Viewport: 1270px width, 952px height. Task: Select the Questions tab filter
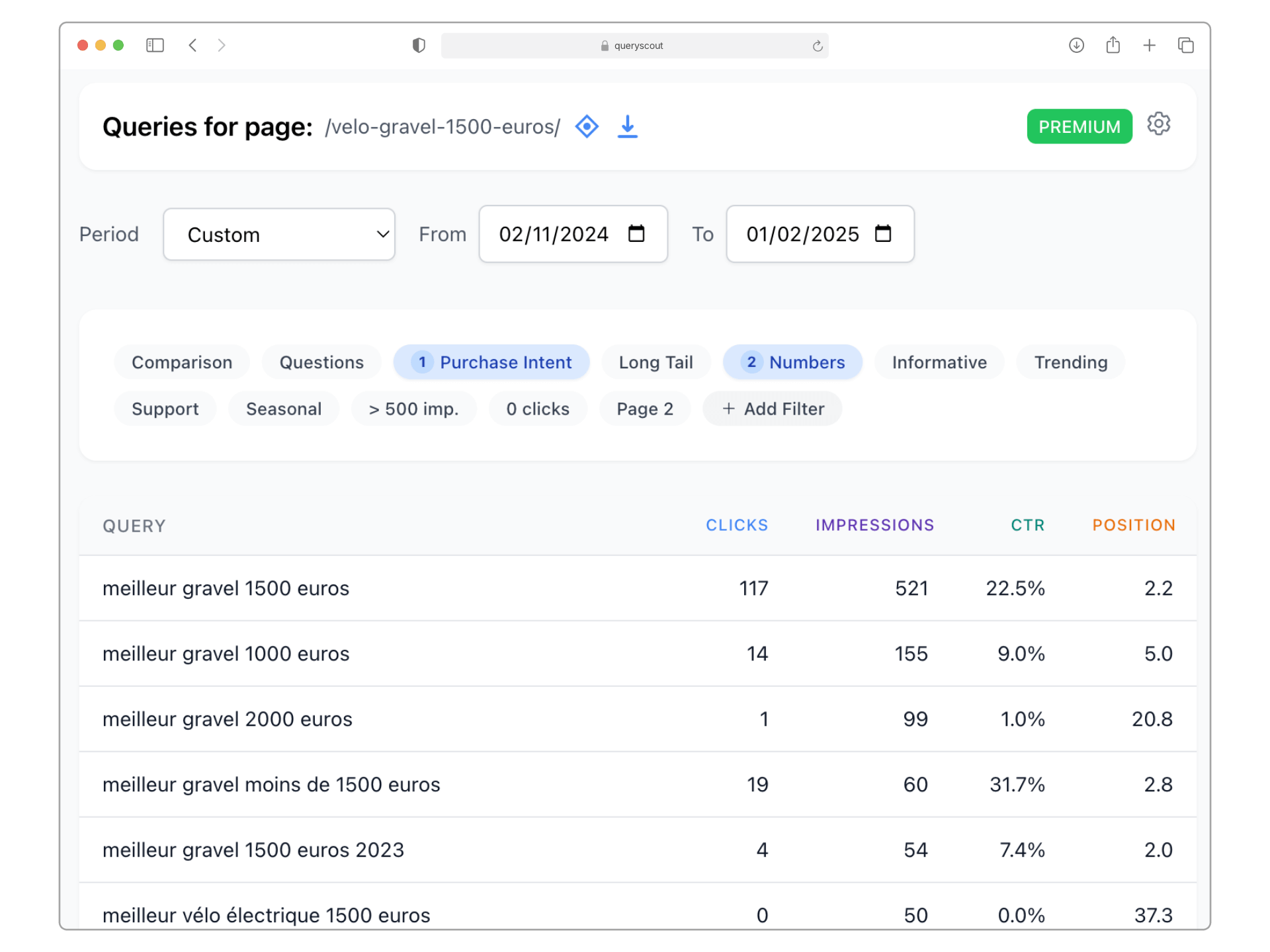tap(321, 363)
